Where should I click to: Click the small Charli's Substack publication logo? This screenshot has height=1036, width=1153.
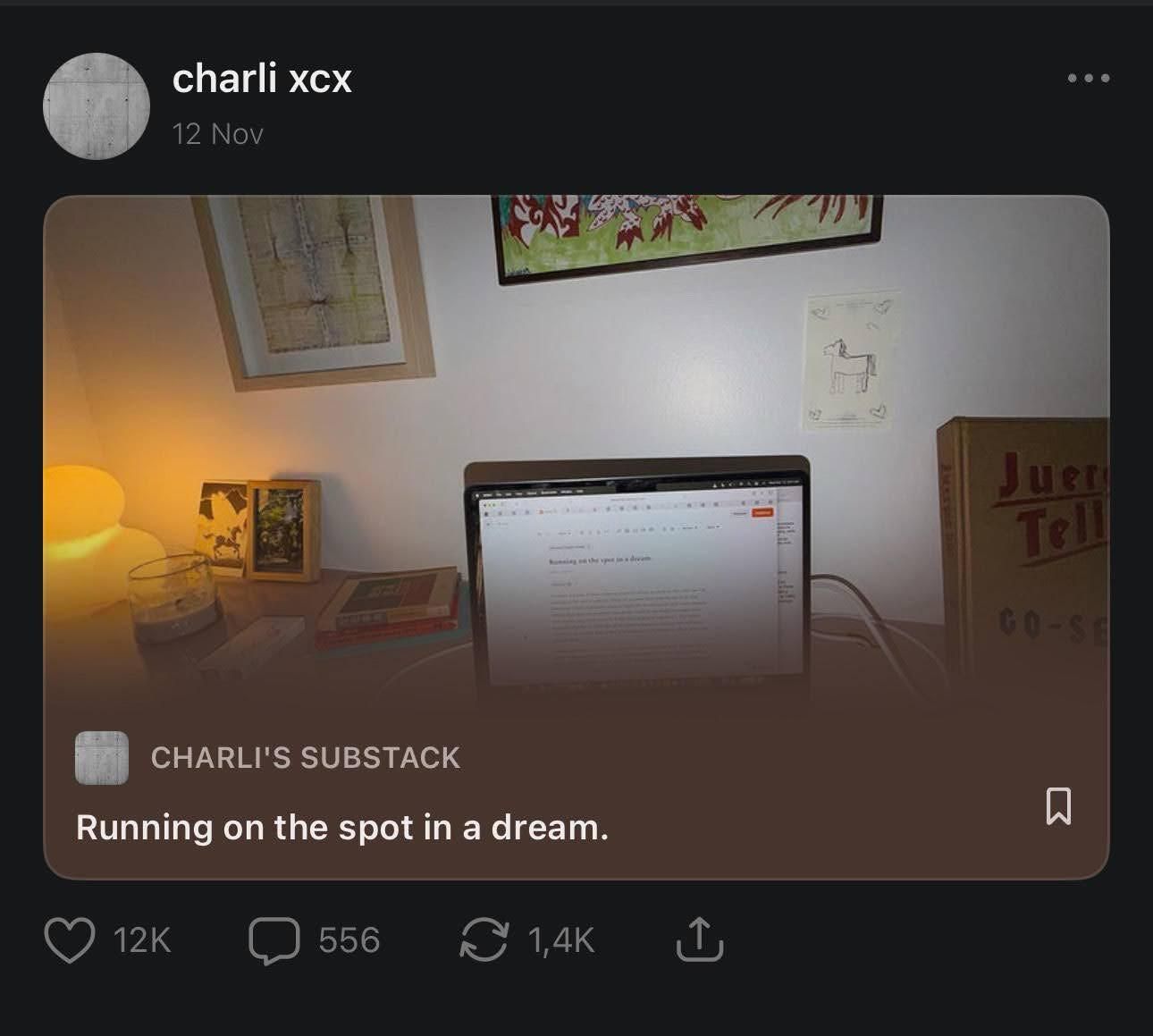coord(102,758)
